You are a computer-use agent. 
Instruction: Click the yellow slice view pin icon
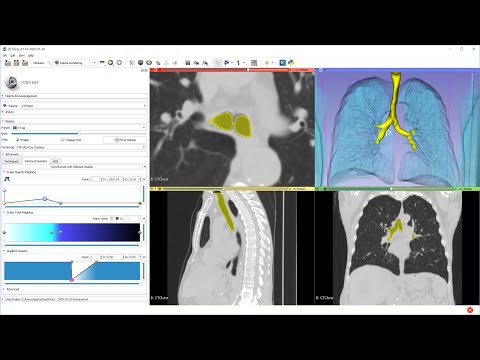153,189
